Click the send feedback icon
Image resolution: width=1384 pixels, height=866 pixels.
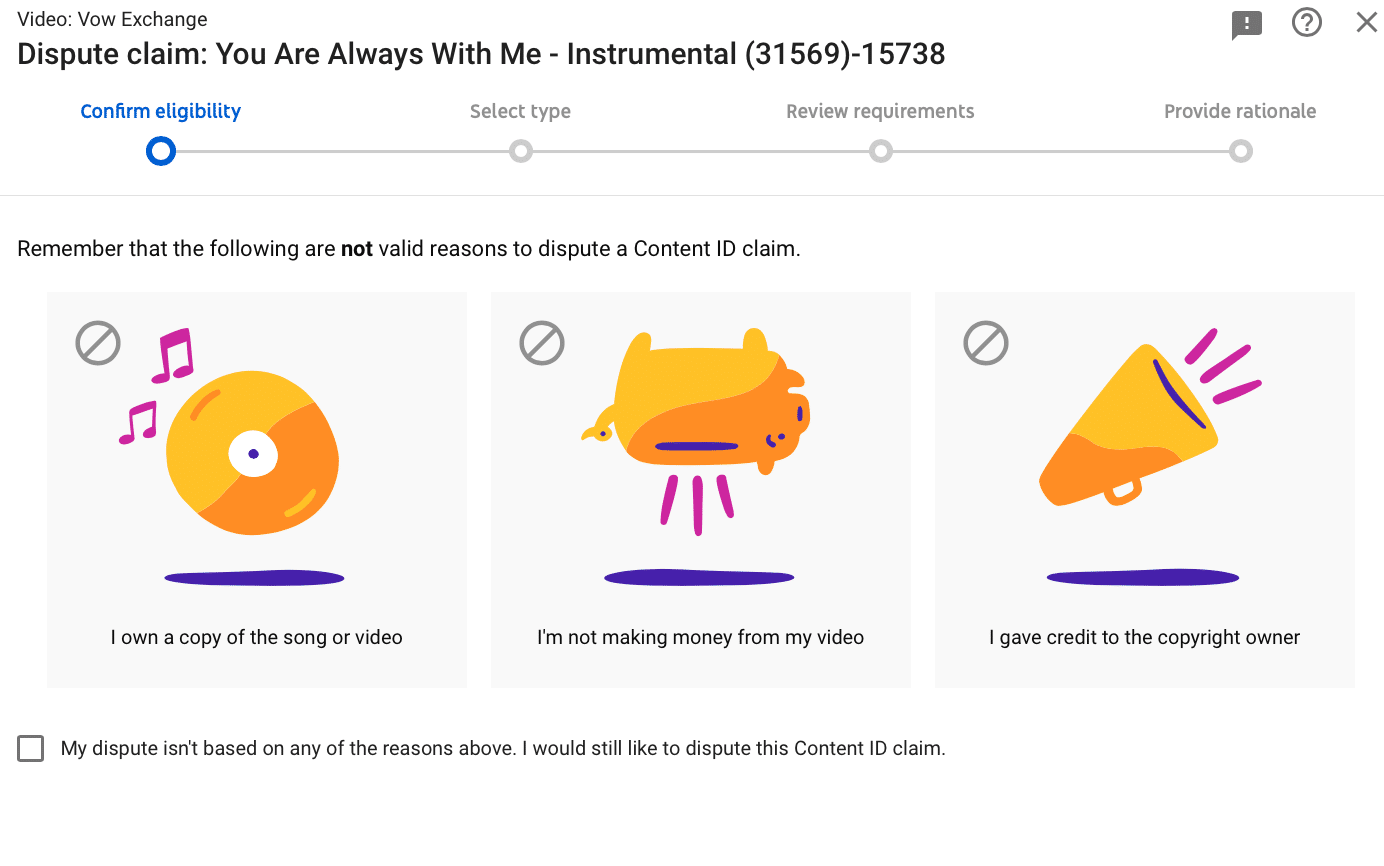[1246, 24]
